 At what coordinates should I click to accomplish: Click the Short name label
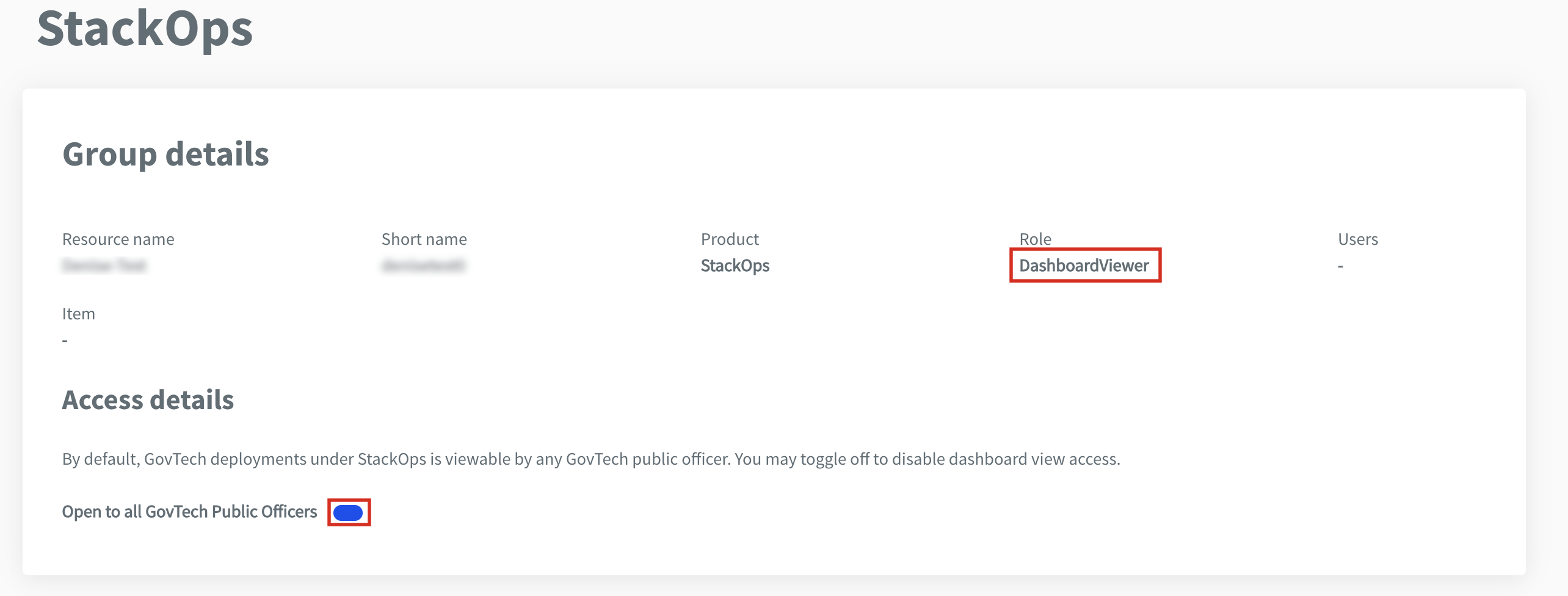424,239
